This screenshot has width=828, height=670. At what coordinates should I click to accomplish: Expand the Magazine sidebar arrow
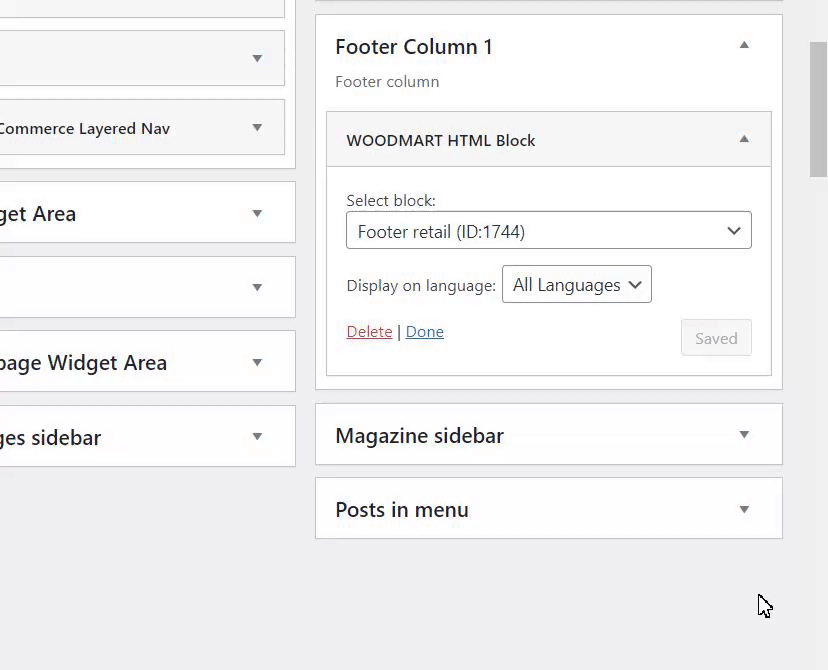point(744,435)
